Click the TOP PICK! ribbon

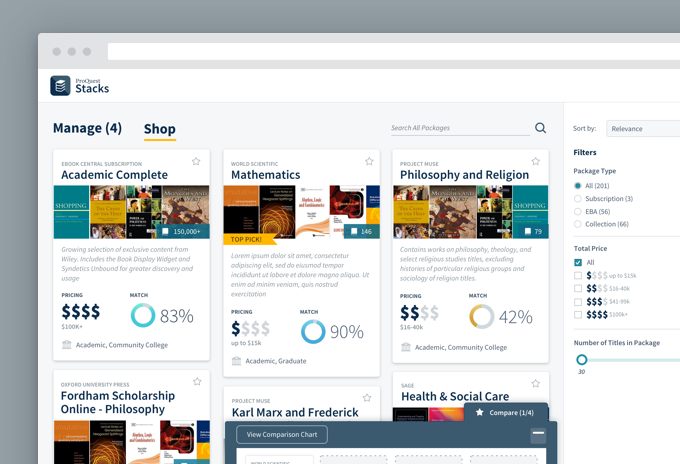(x=249, y=239)
